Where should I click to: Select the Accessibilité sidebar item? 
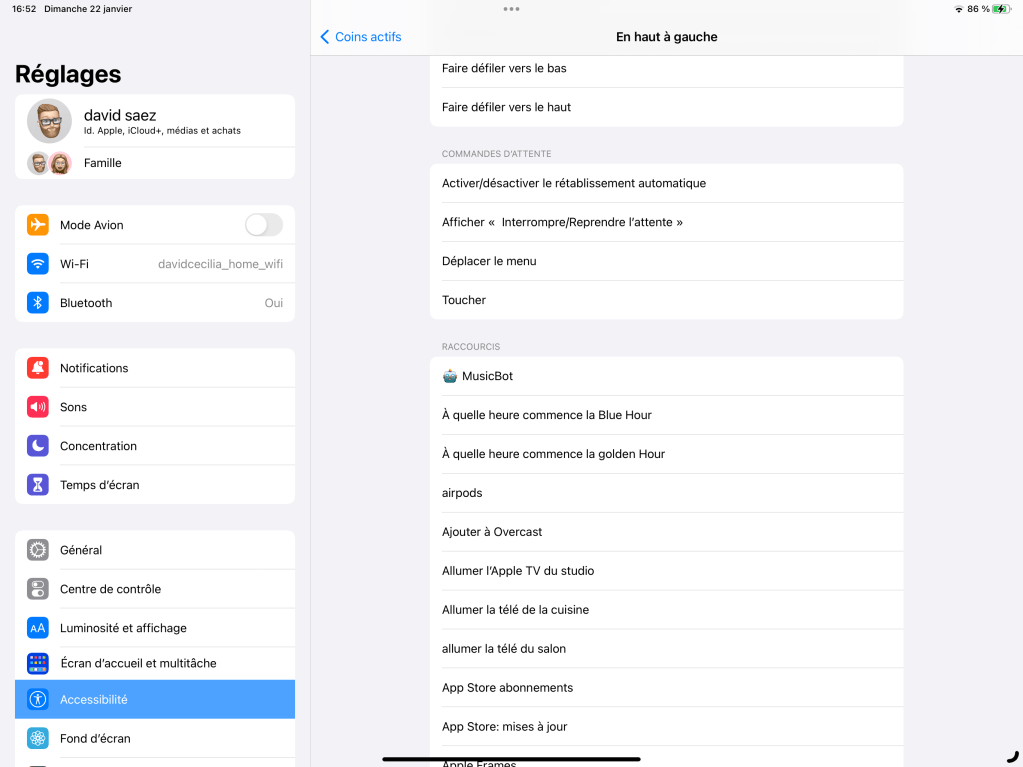(155, 699)
